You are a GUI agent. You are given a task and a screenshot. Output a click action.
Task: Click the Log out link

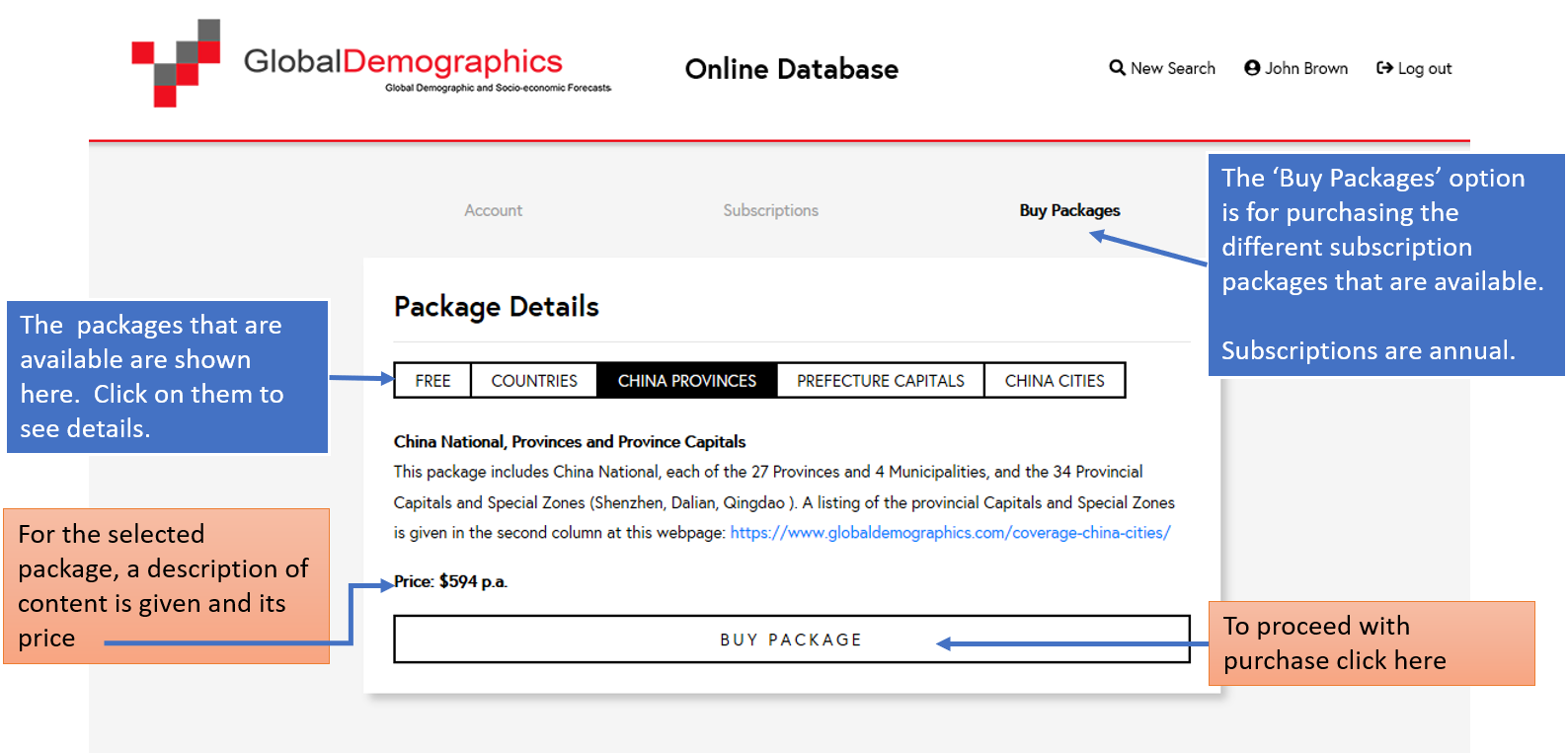[x=1414, y=68]
